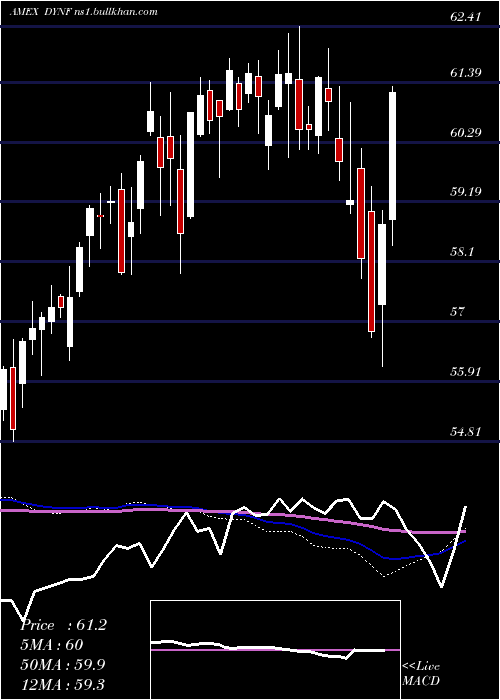Viewport: 500px width, 700px height.
Task: Click the <<Live MACD label
Action: coord(421,673)
